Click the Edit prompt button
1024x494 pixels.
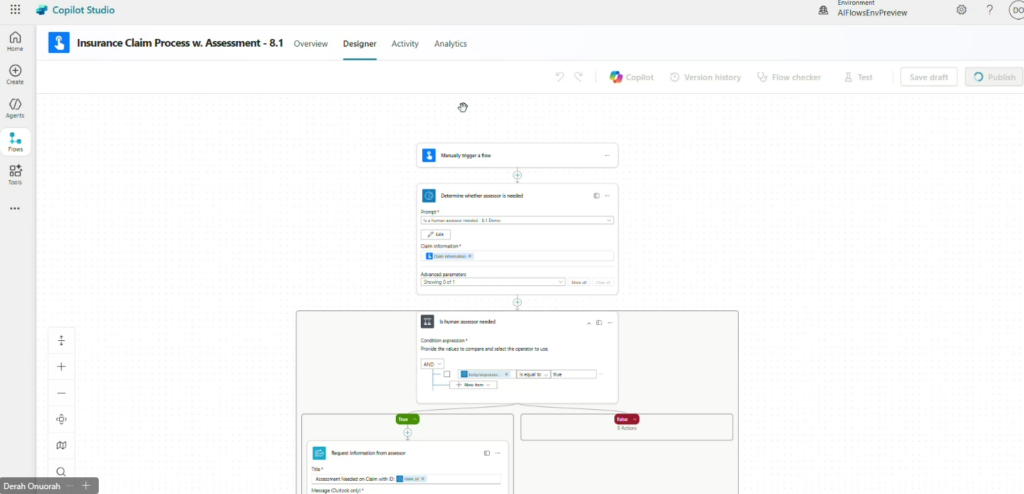436,234
